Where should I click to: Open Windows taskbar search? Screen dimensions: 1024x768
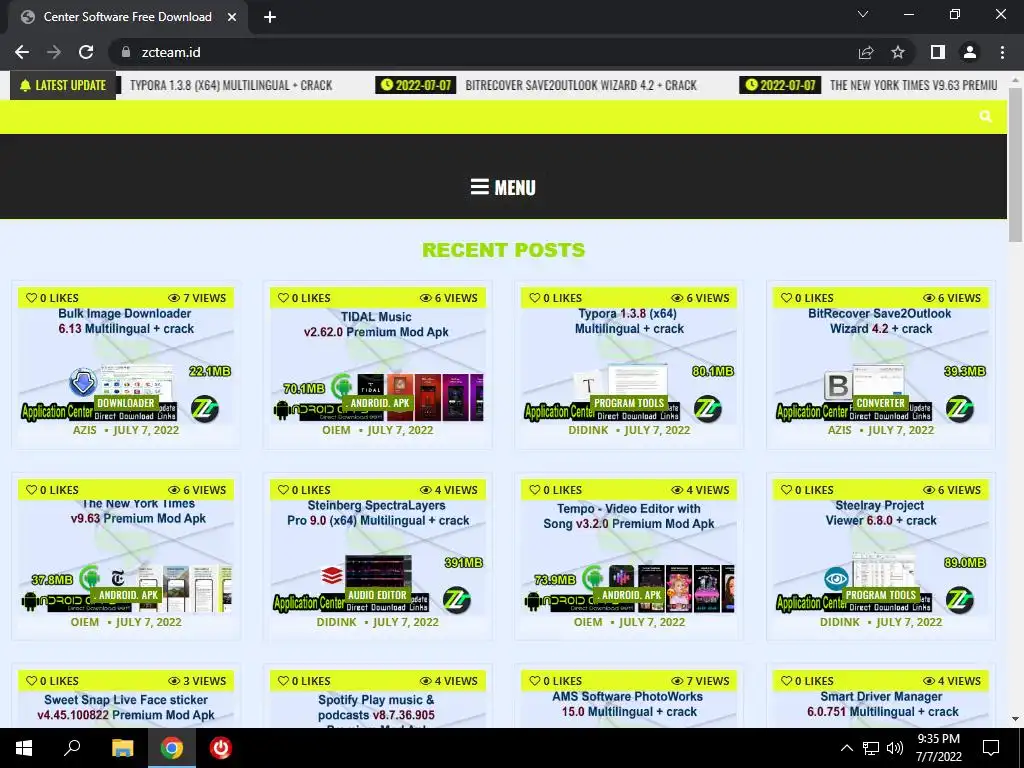[x=72, y=748]
